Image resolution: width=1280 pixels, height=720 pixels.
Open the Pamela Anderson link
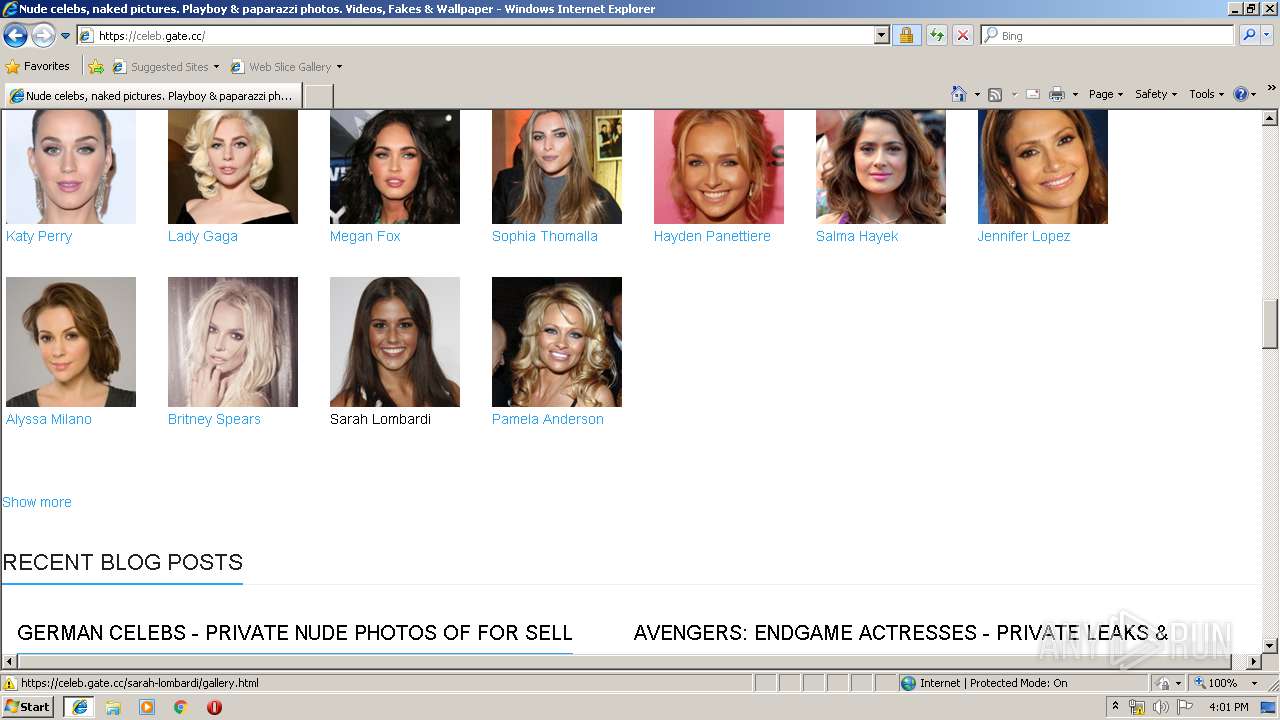[x=548, y=419]
